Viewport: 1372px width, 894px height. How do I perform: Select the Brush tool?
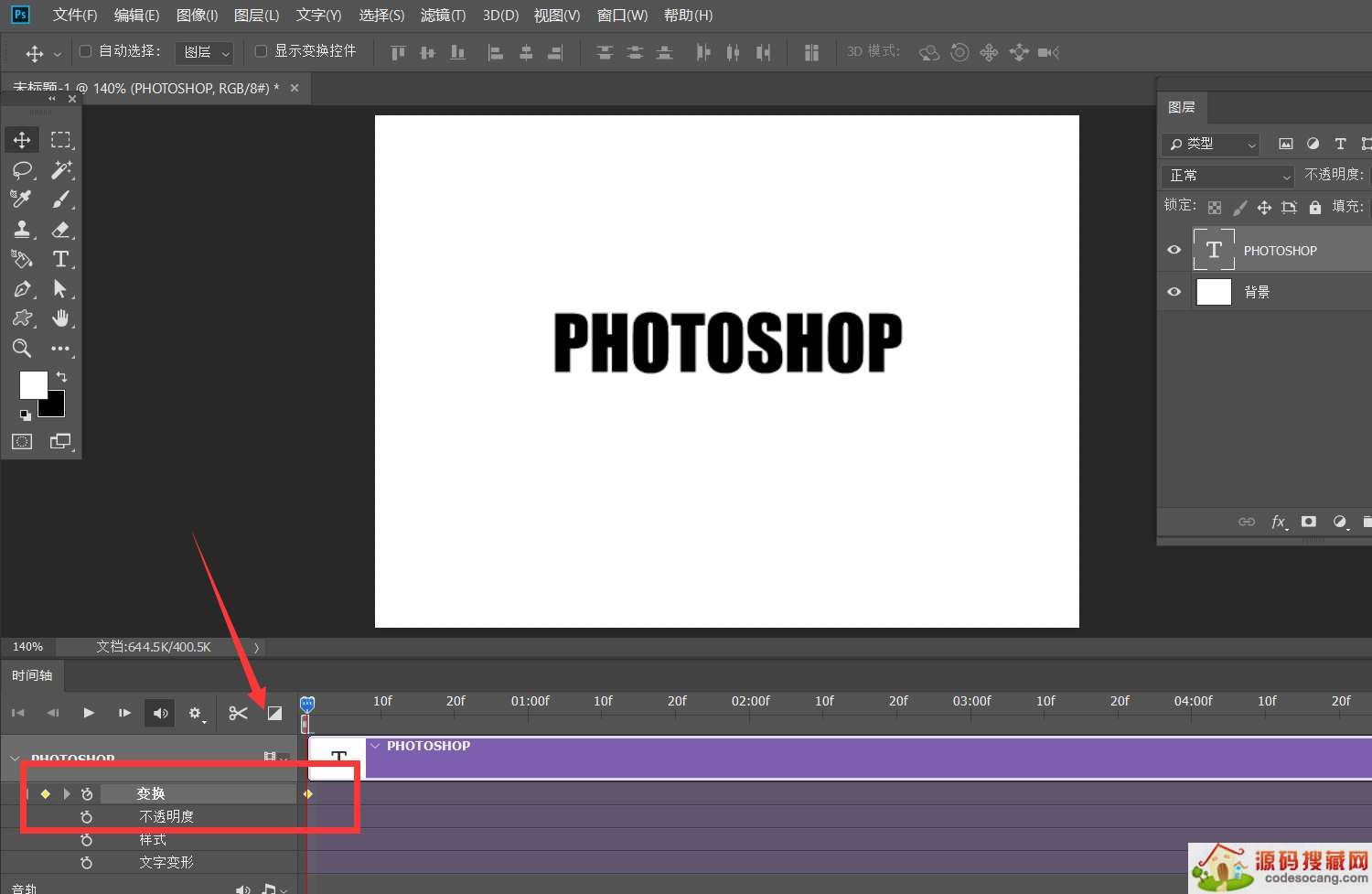[x=60, y=199]
